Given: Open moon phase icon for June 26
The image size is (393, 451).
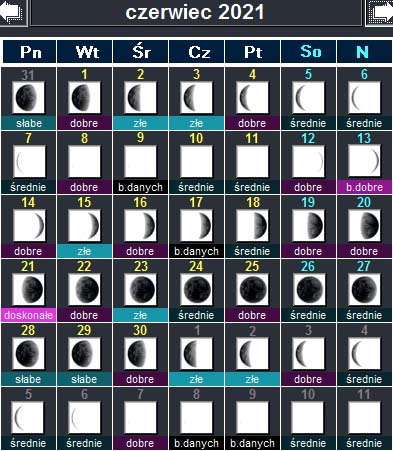Looking at the screenshot, I should 309,290.
